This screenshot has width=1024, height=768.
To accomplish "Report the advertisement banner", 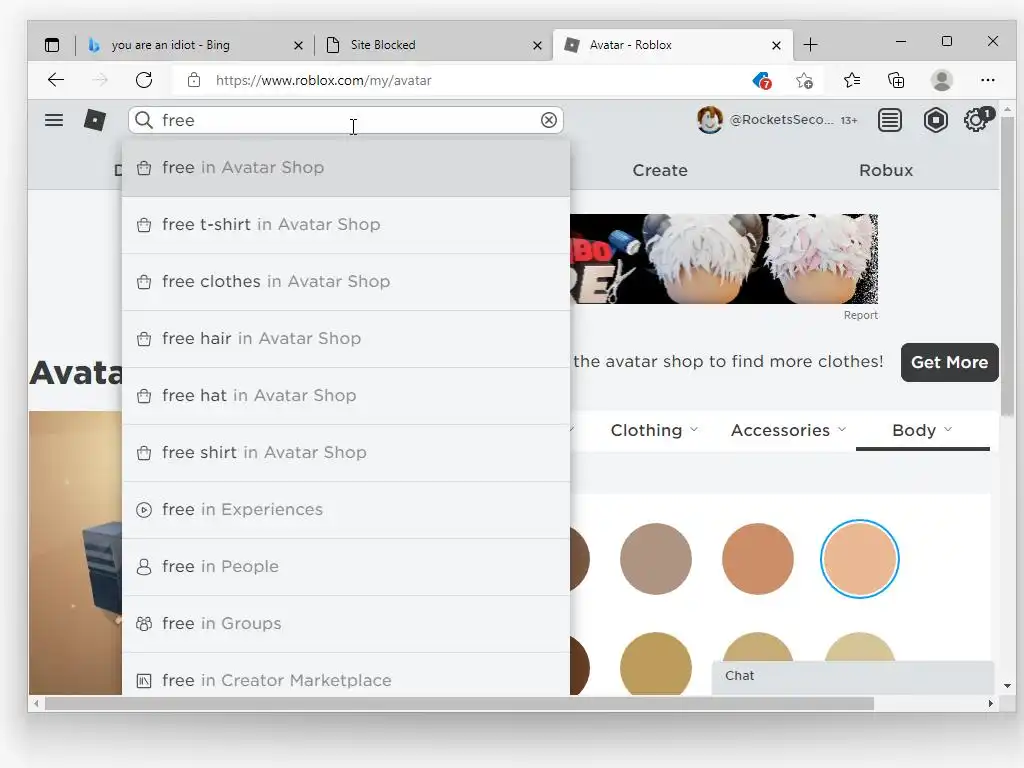I will [860, 315].
